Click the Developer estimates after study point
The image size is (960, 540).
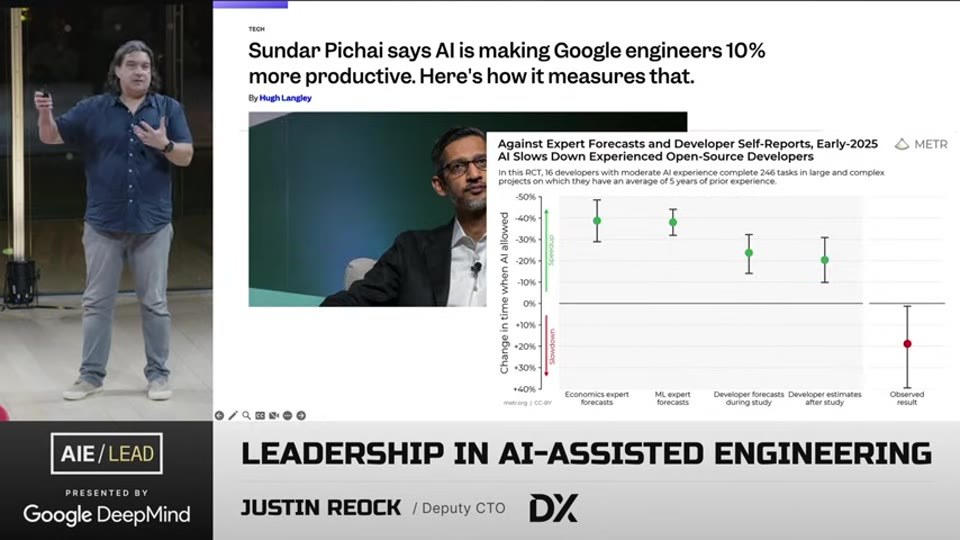pyautogui.click(x=825, y=260)
